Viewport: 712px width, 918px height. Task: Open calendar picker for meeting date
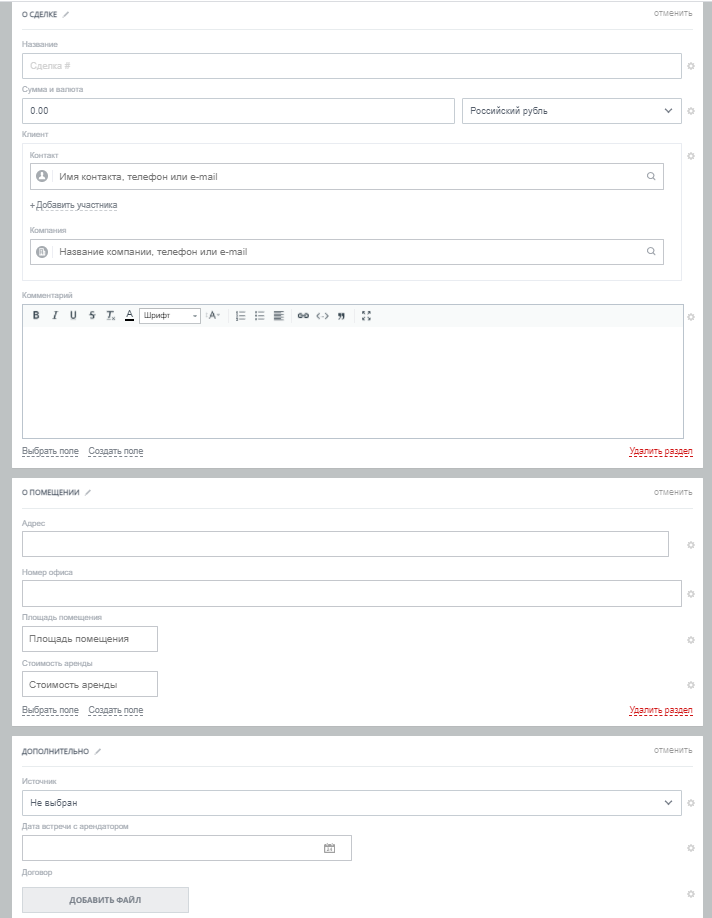click(x=329, y=848)
